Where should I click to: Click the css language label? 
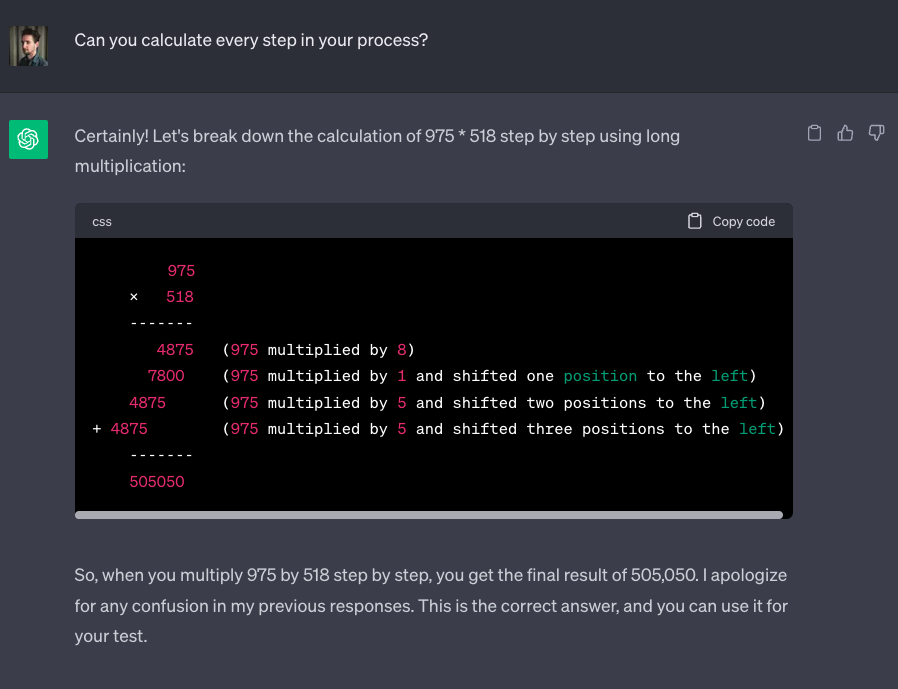click(x=102, y=222)
